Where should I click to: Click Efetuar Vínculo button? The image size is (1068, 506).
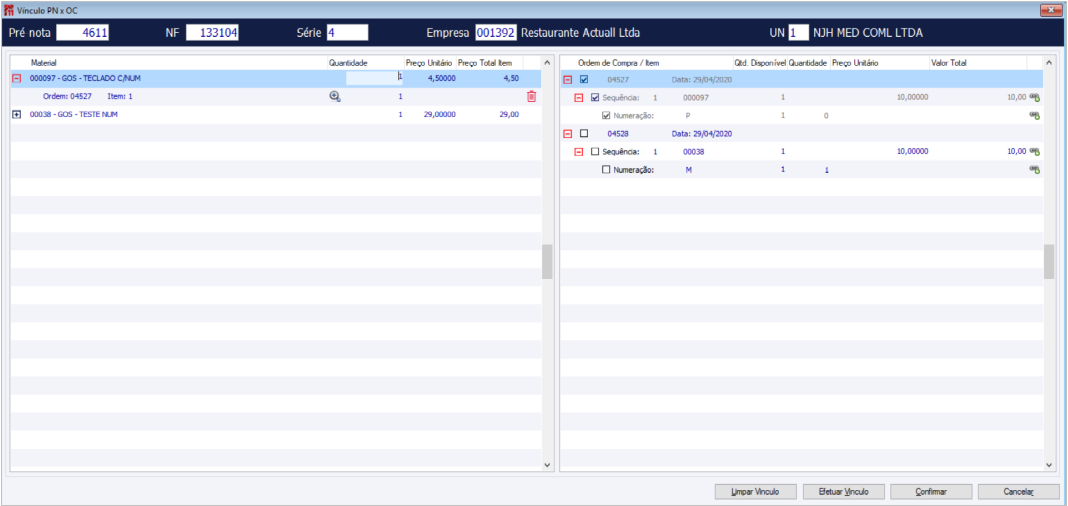click(x=843, y=491)
